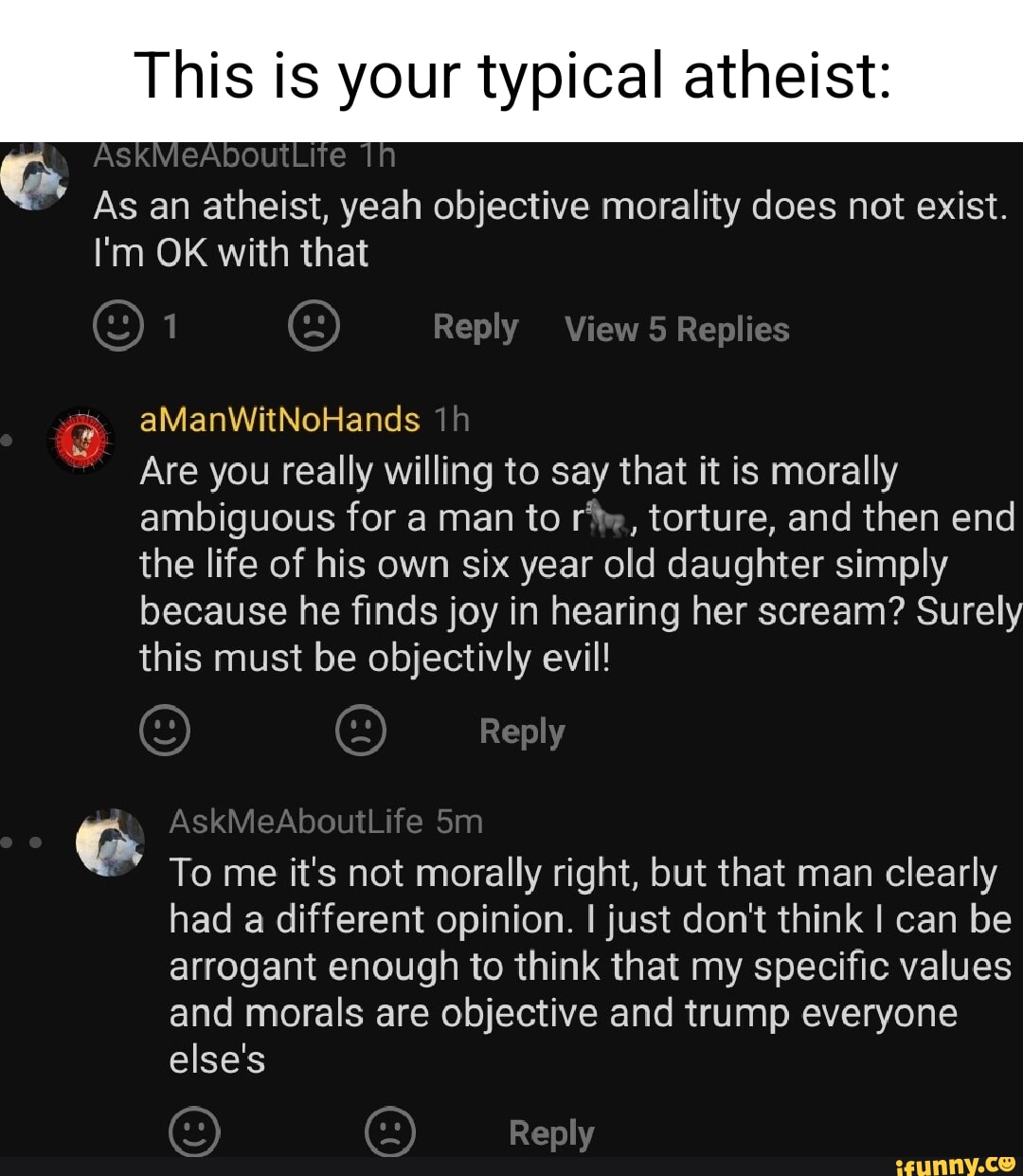Click the smiley reaction on the bottom comment
This screenshot has width=1023, height=1176.
pyautogui.click(x=194, y=1131)
